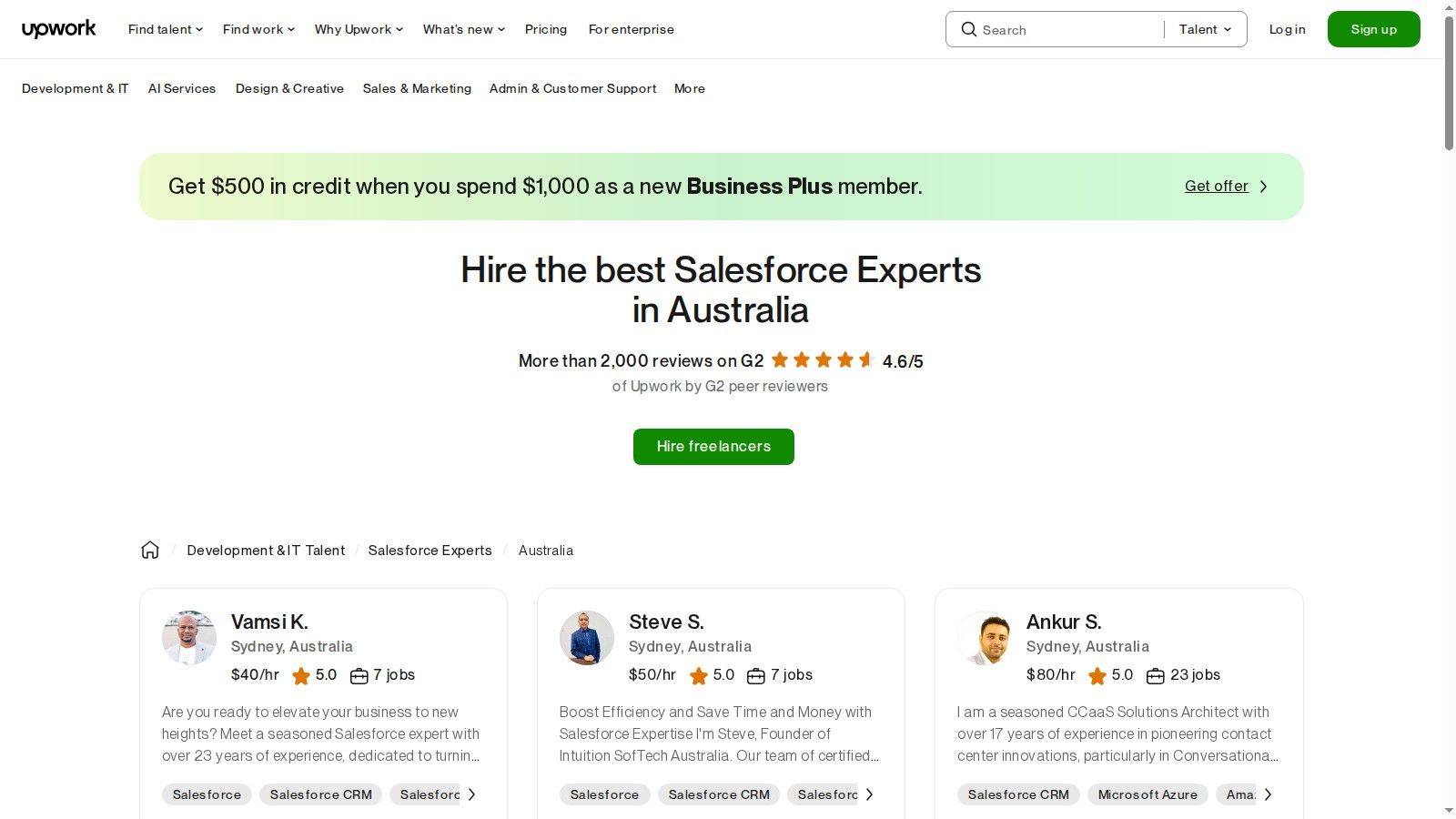Click the Upwork logo
This screenshot has width=1456, height=819.
[x=58, y=28]
